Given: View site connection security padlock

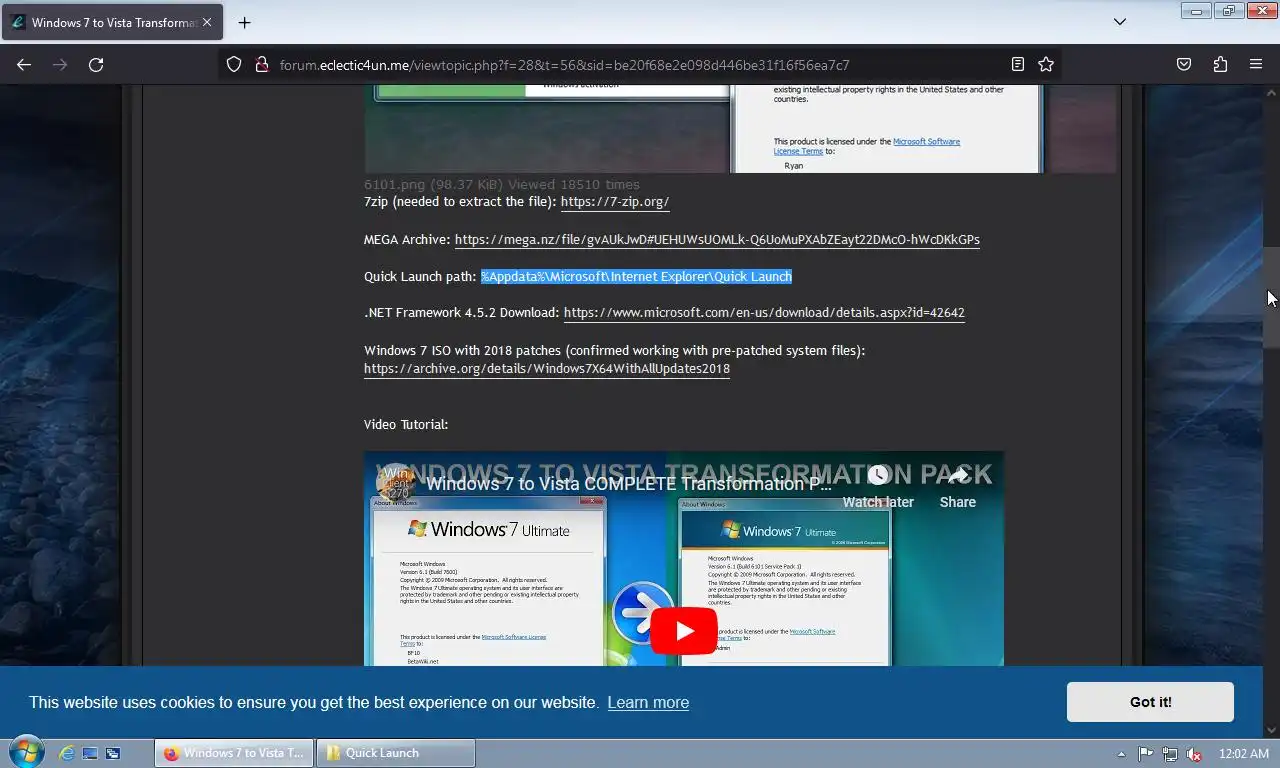Looking at the screenshot, I should click(x=262, y=64).
